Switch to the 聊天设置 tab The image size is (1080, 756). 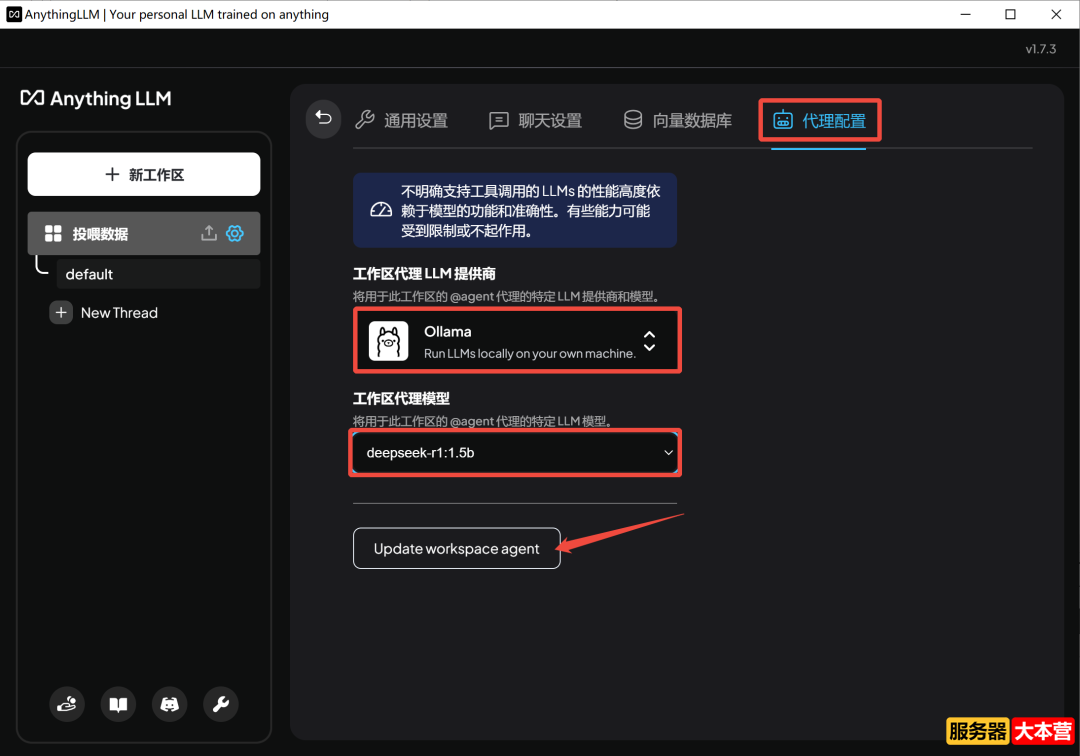tap(535, 120)
